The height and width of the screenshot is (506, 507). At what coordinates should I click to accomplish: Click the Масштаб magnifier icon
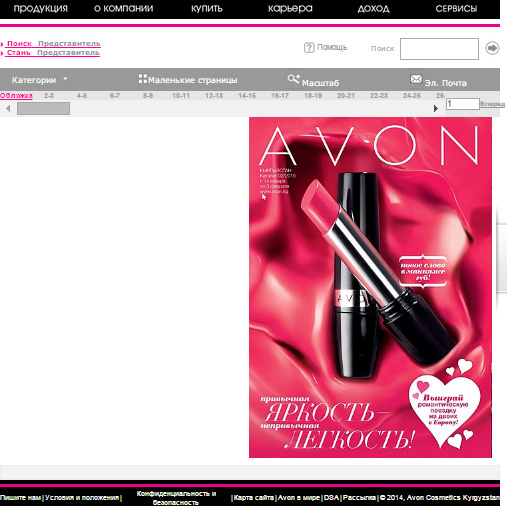click(294, 79)
